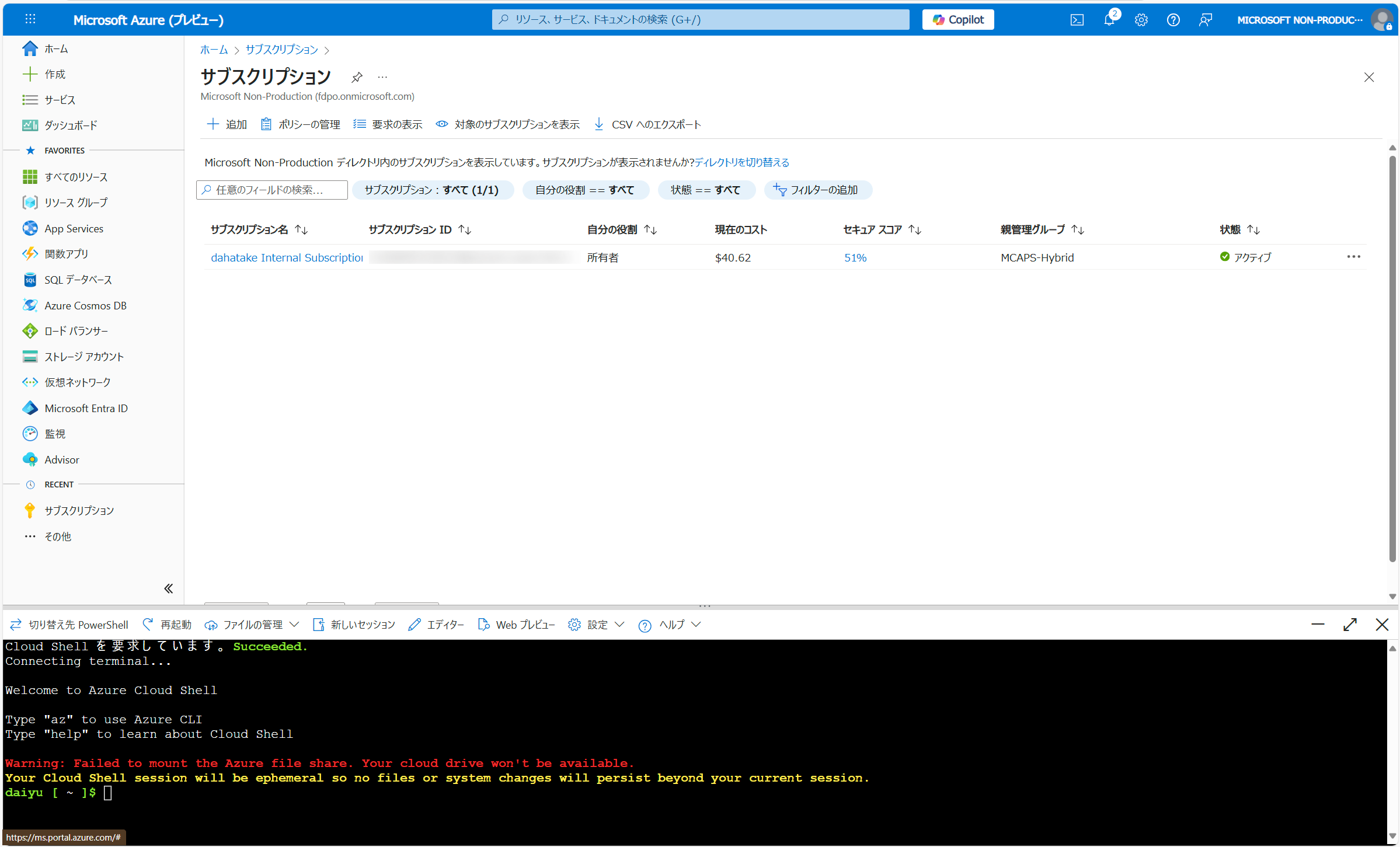Click the 任意のフィールドの検索 search field
The image size is (1400, 847).
(x=271, y=189)
